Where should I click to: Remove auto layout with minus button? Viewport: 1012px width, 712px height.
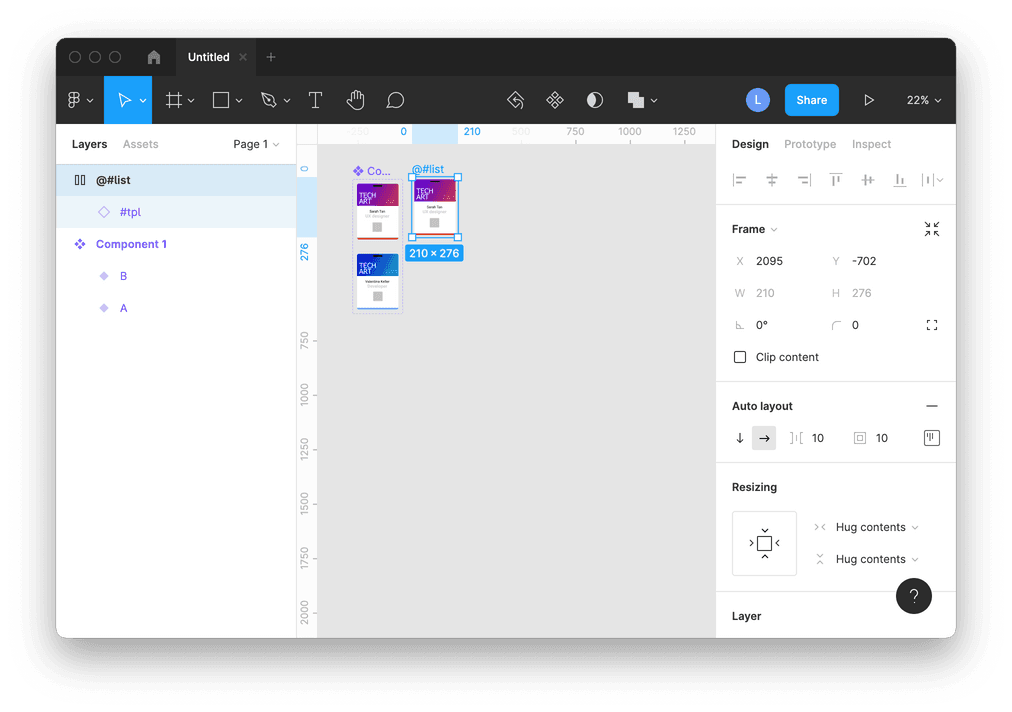(x=932, y=406)
